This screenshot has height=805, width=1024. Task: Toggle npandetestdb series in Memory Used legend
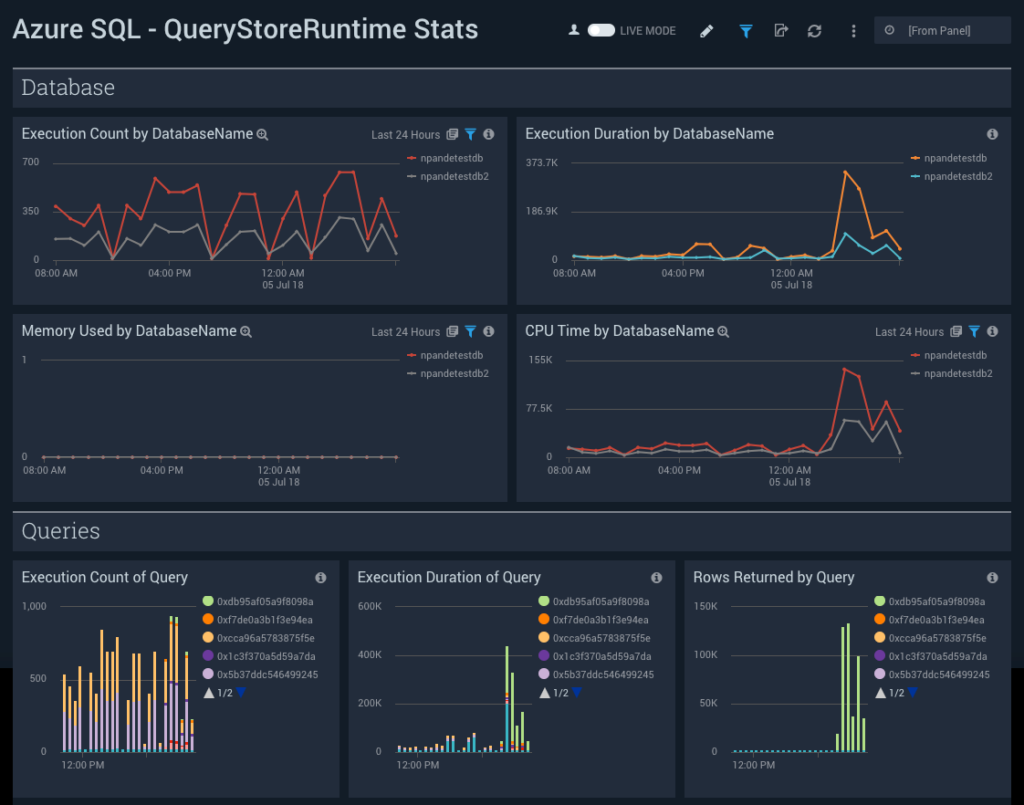click(x=445, y=355)
